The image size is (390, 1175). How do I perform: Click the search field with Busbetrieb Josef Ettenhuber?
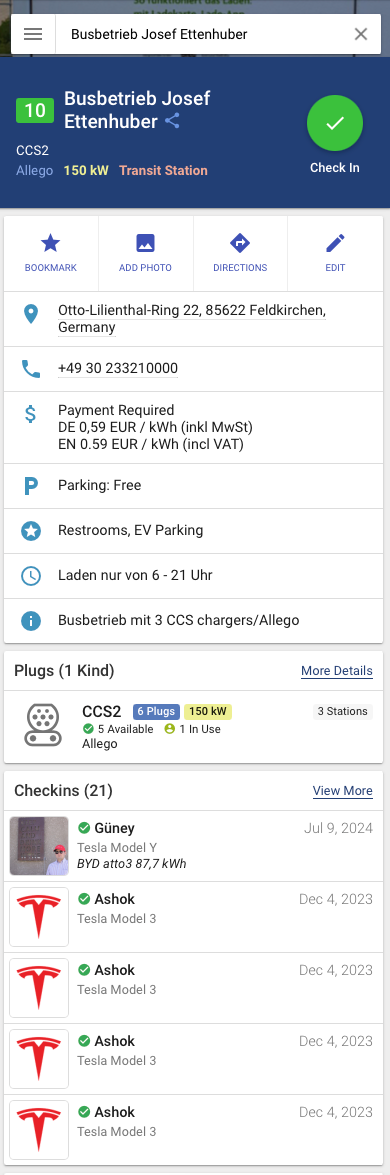202,34
